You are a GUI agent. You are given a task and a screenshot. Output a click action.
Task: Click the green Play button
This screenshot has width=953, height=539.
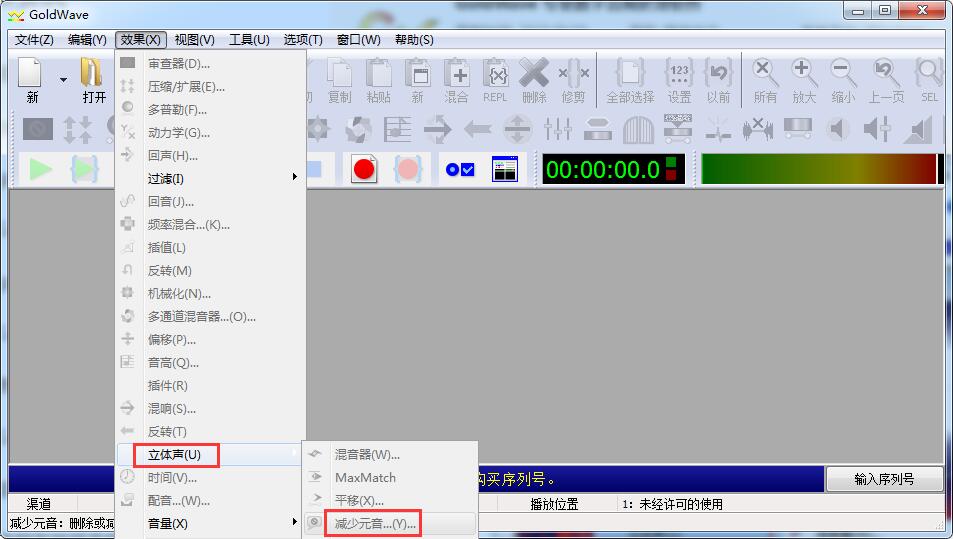pos(40,169)
